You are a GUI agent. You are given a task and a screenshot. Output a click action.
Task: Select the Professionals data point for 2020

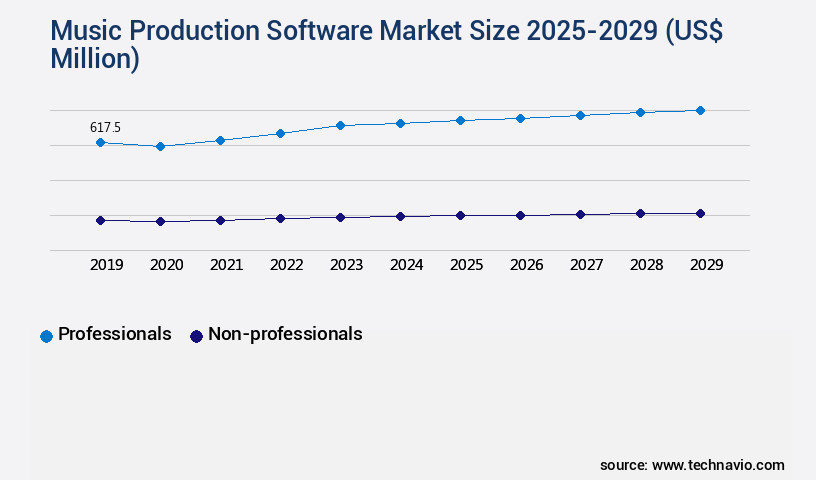160,147
